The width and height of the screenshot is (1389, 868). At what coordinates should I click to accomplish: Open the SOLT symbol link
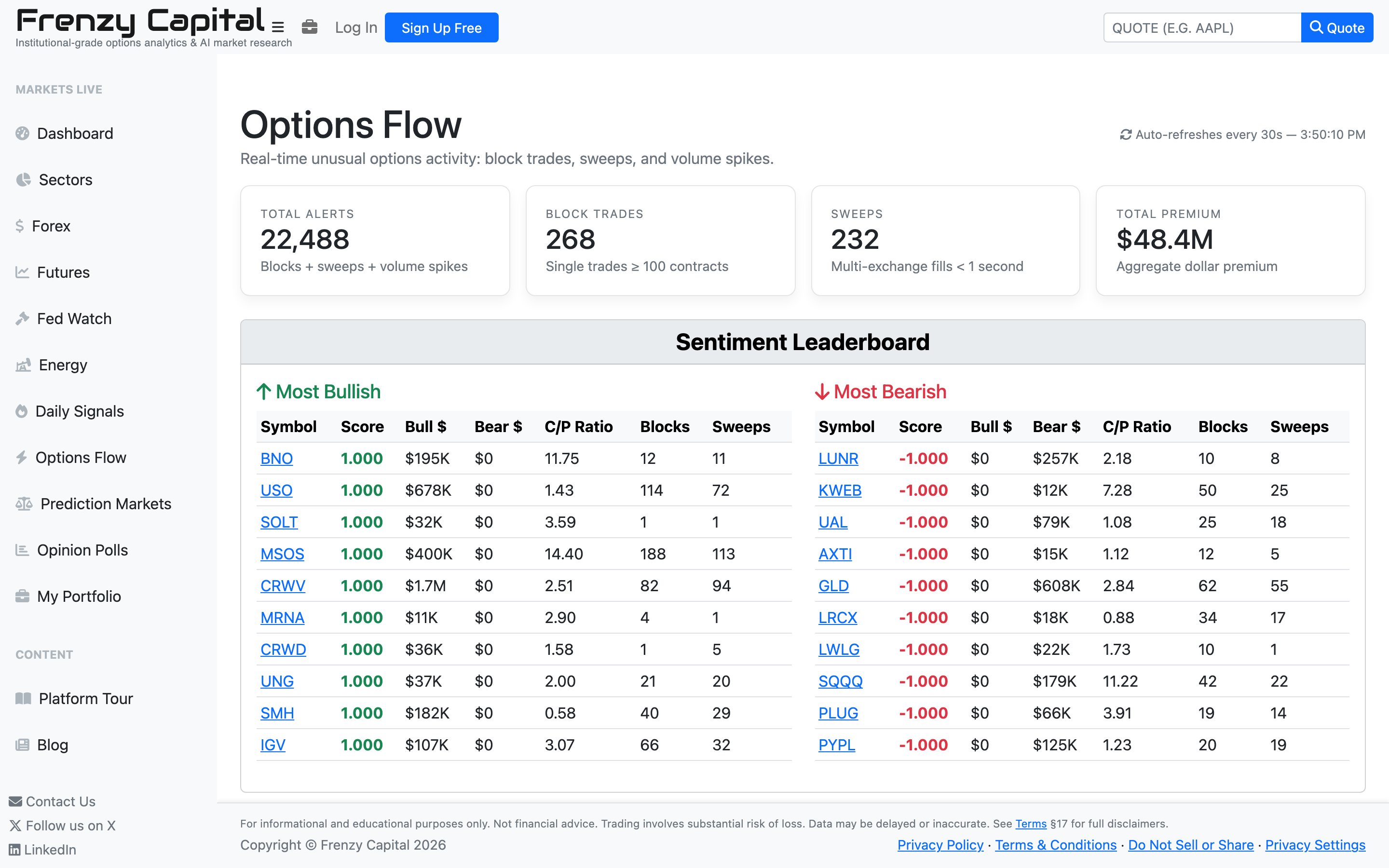coord(279,522)
